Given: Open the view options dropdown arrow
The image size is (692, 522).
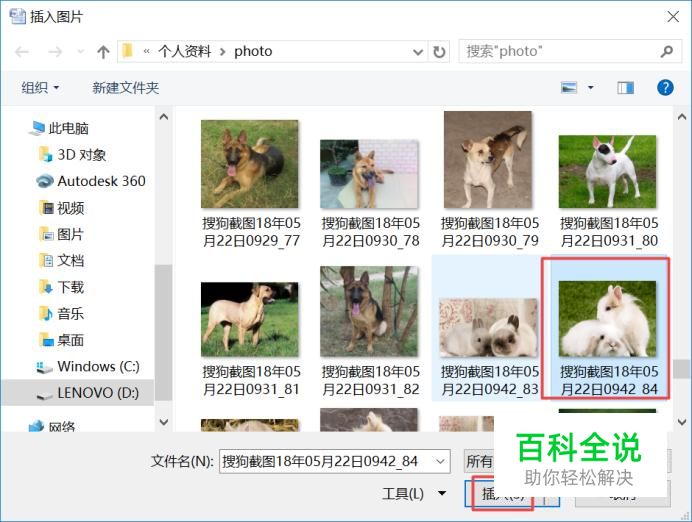Looking at the screenshot, I should coord(590,87).
